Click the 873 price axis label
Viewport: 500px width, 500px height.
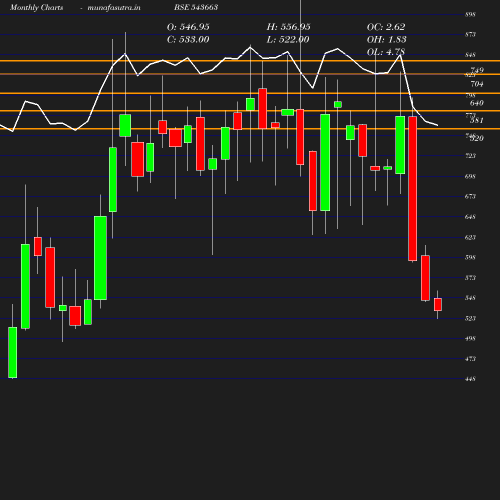470,34
